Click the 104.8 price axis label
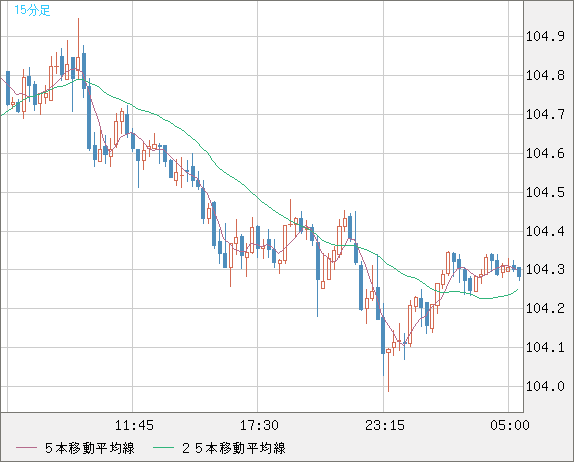 pyautogui.click(x=545, y=75)
